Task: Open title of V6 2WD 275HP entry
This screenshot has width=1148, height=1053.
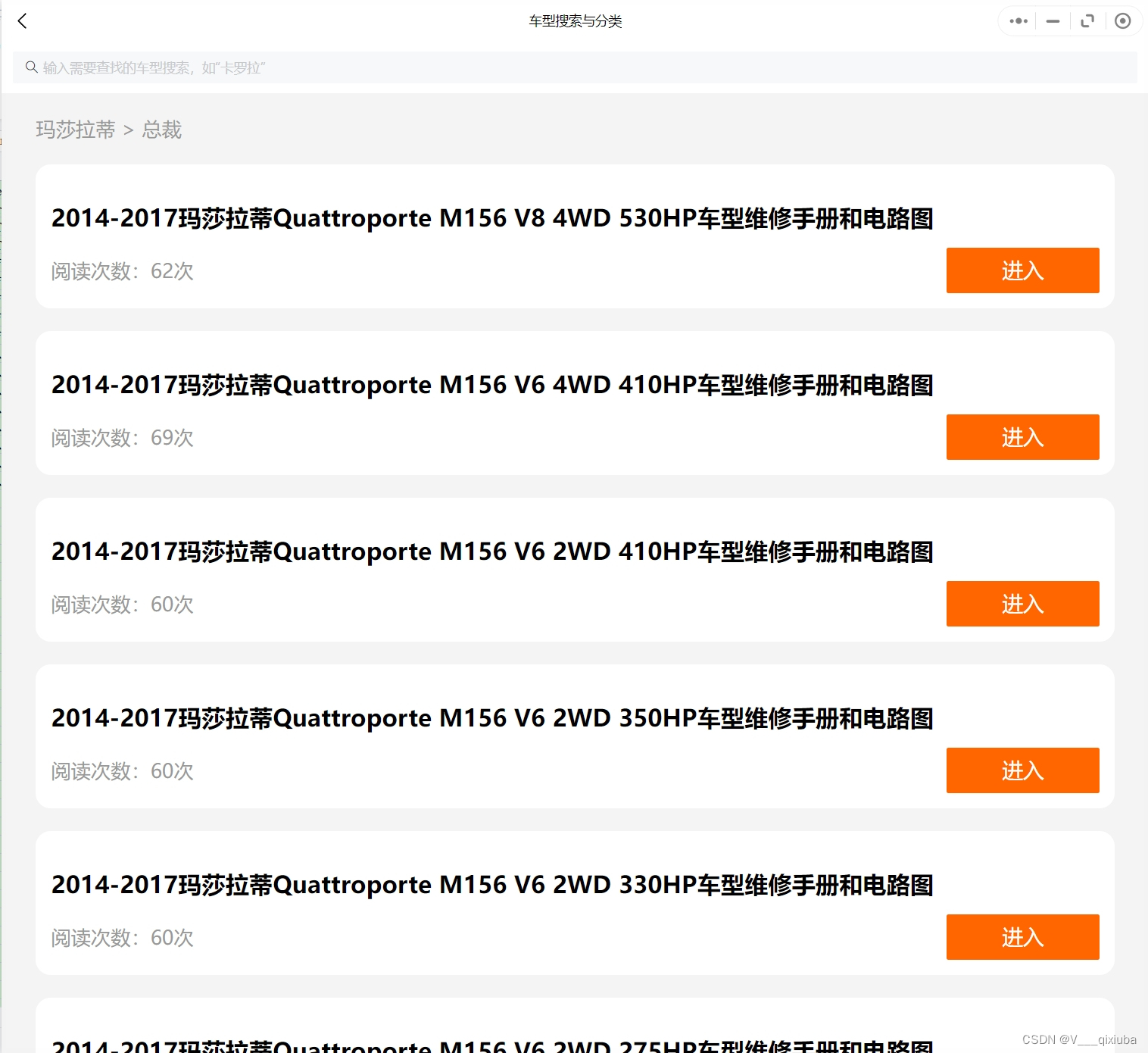Action: pos(492,1045)
